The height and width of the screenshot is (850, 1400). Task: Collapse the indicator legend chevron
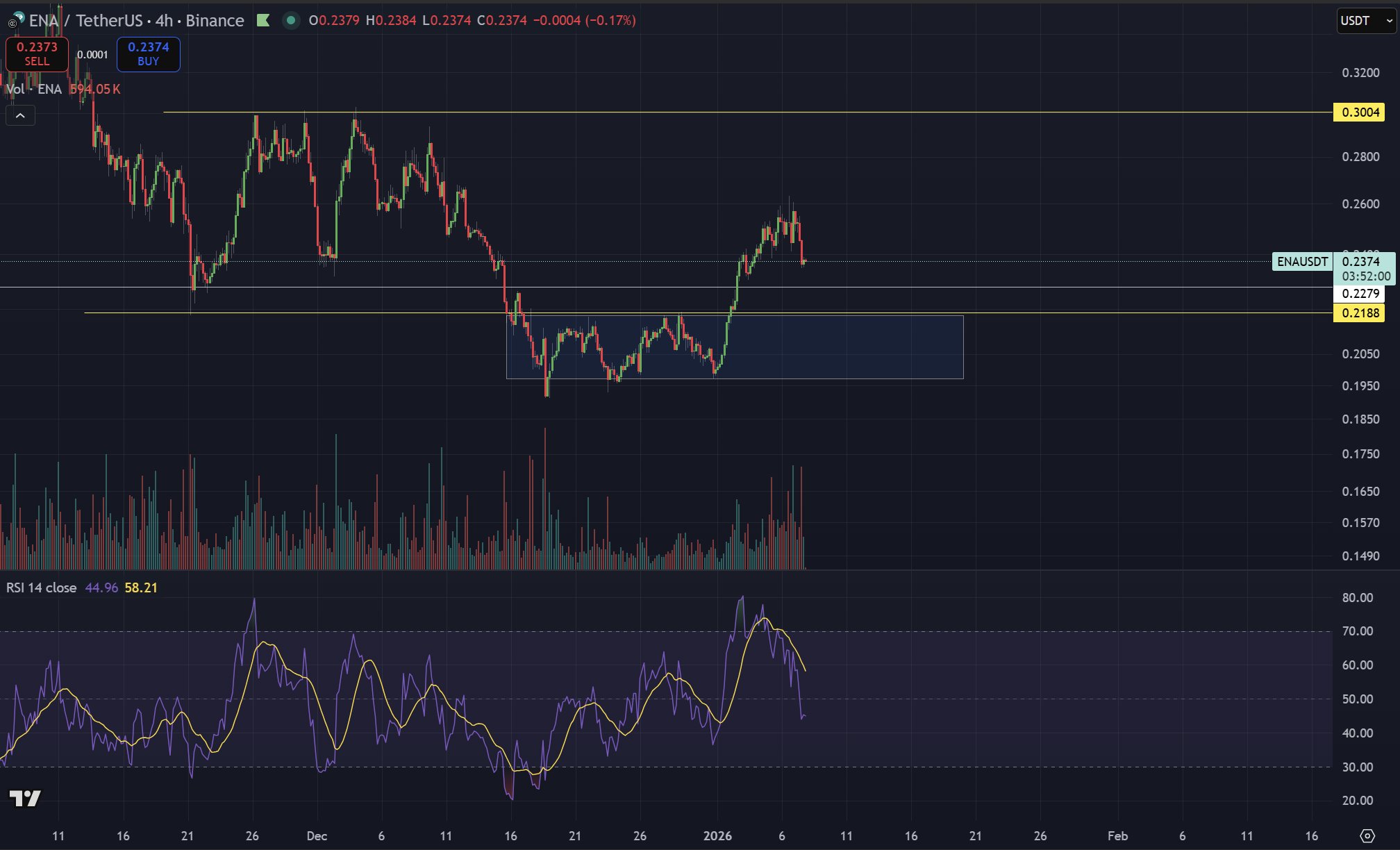[20, 116]
